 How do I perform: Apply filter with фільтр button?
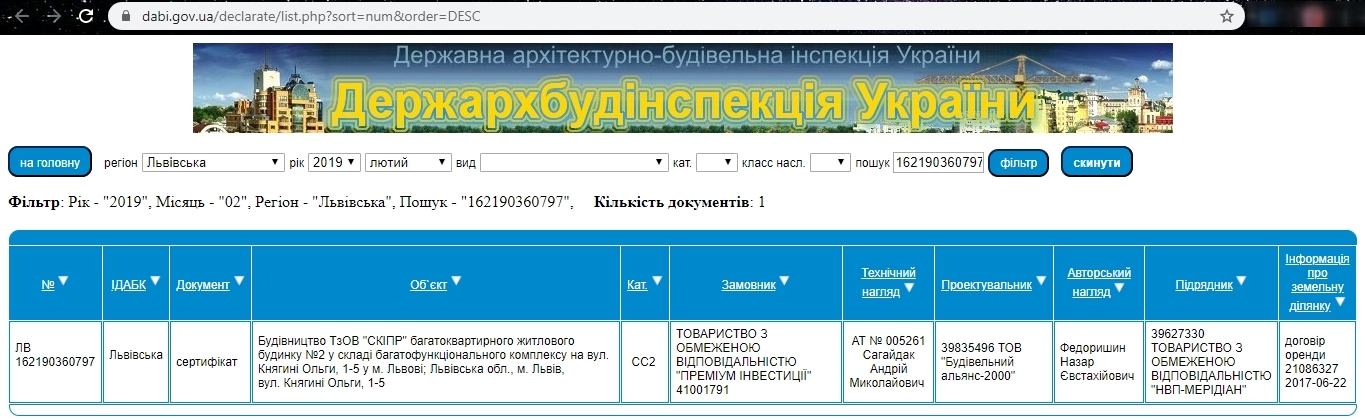[1018, 161]
